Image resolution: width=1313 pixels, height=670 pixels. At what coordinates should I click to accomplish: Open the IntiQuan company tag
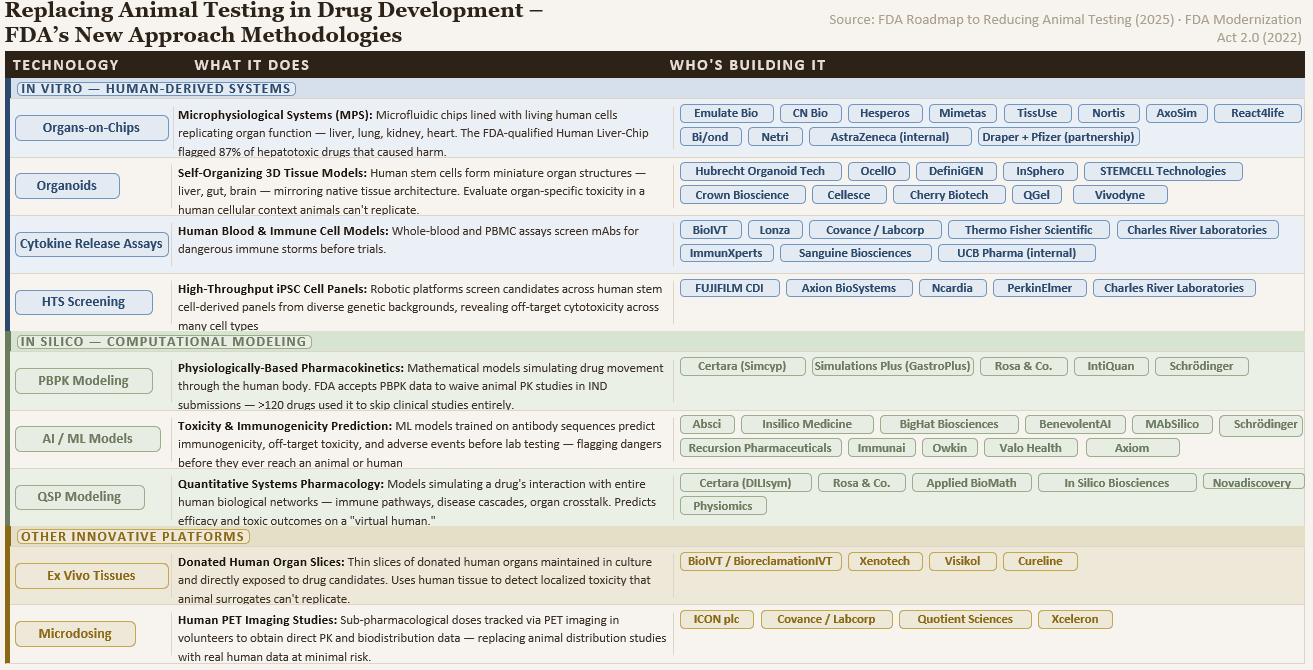tap(1111, 367)
